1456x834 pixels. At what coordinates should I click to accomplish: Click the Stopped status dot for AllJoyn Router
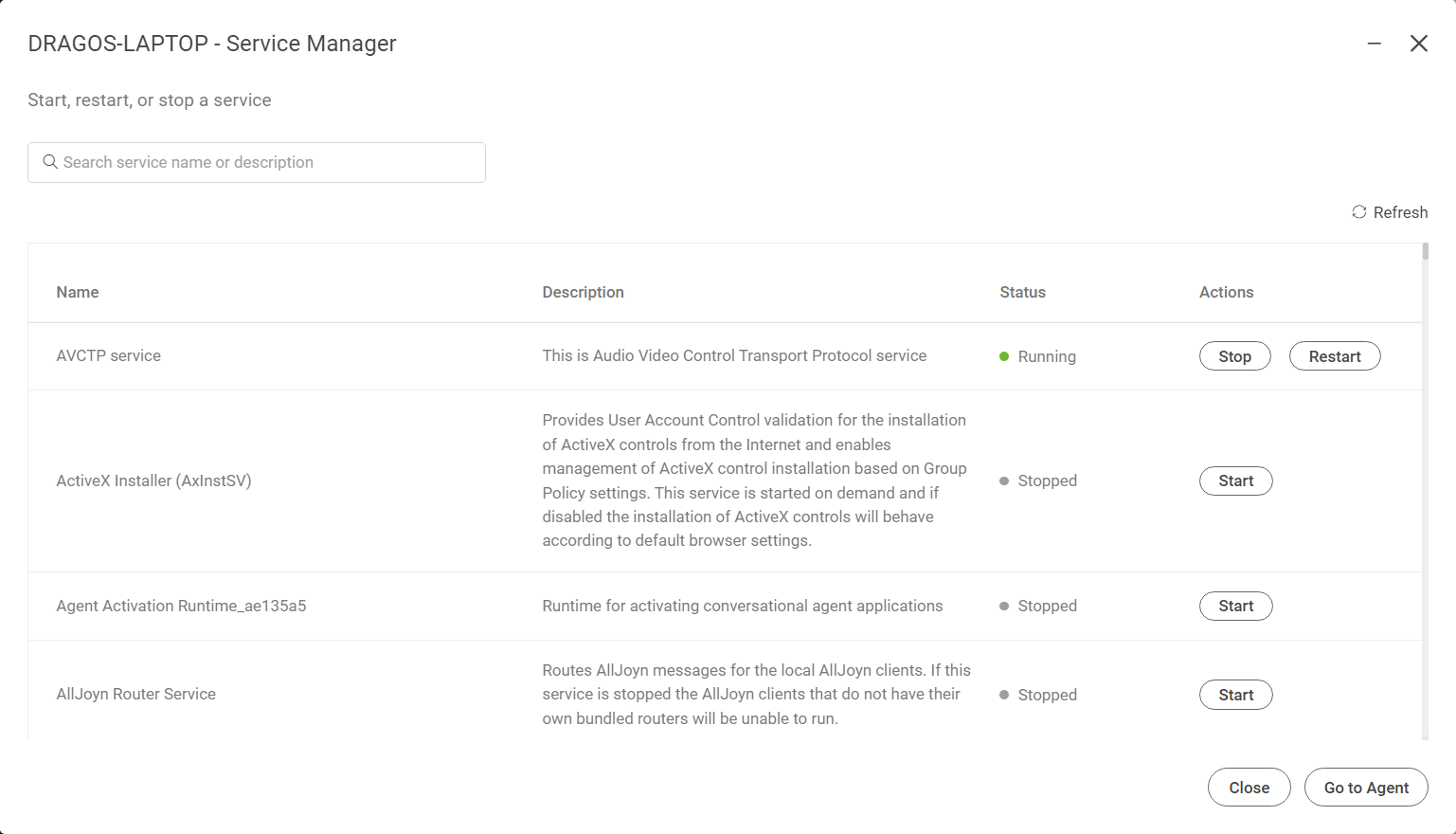1004,695
